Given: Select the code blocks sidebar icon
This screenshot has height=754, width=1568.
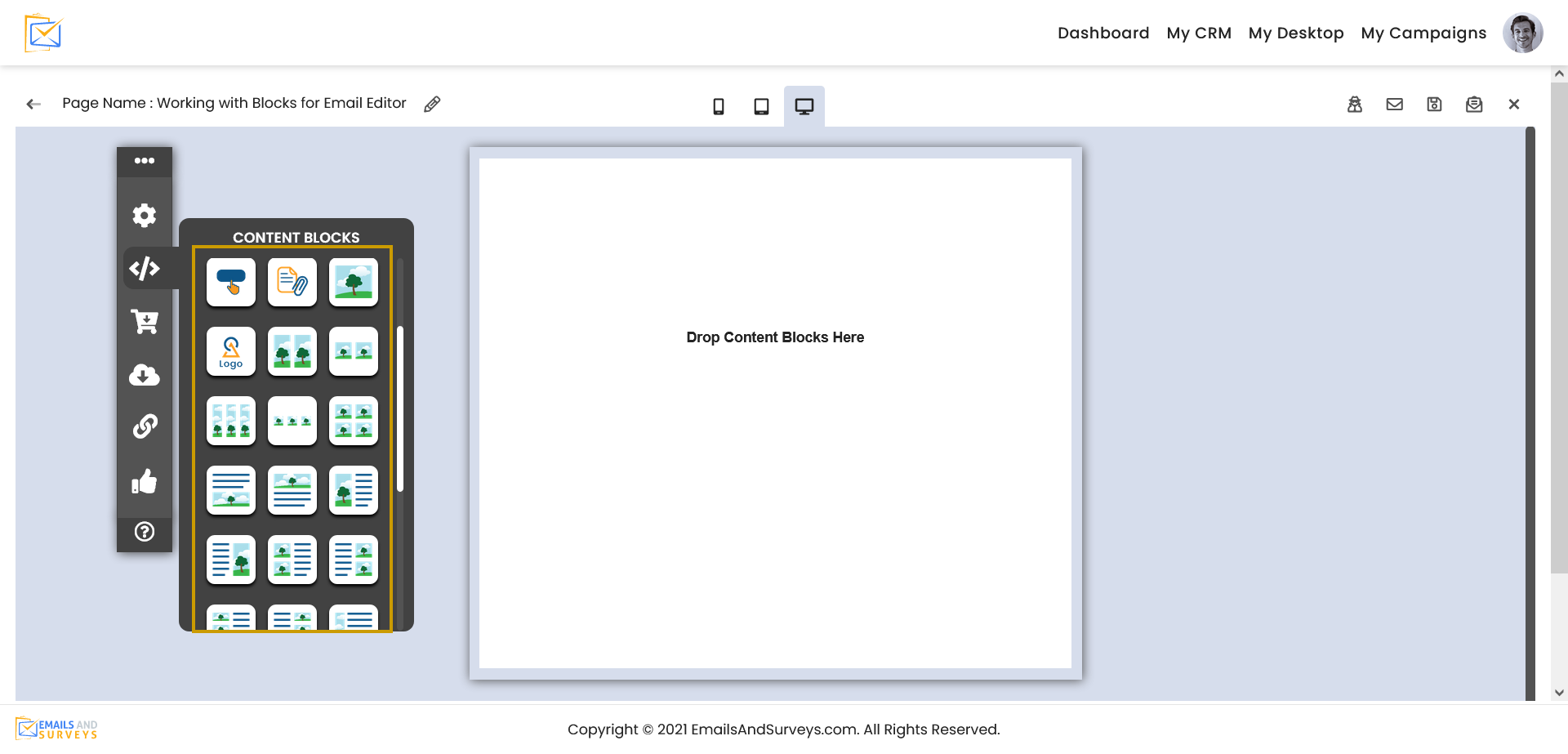Looking at the screenshot, I should (x=145, y=268).
